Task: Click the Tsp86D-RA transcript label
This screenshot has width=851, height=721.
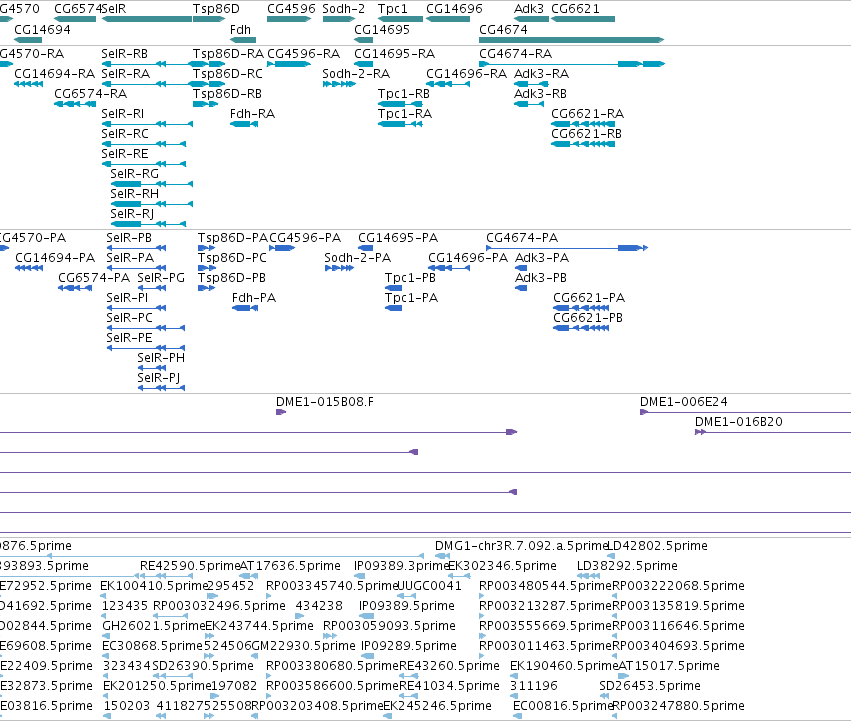Action: pyautogui.click(x=228, y=54)
